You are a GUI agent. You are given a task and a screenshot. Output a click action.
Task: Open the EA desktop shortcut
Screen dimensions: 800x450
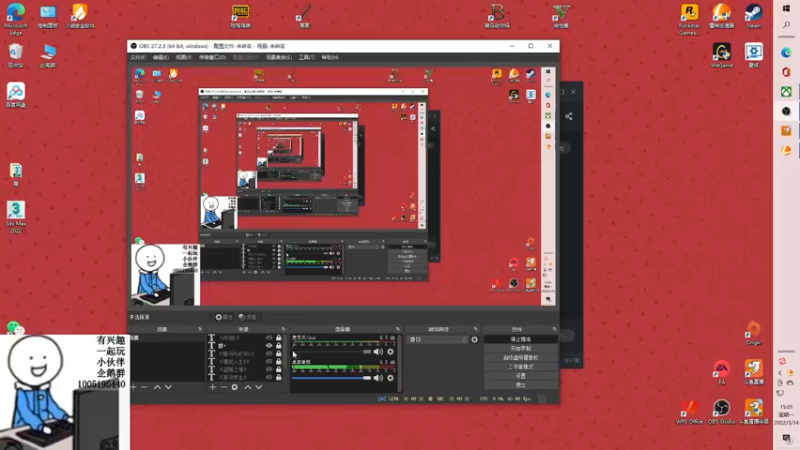[x=721, y=371]
